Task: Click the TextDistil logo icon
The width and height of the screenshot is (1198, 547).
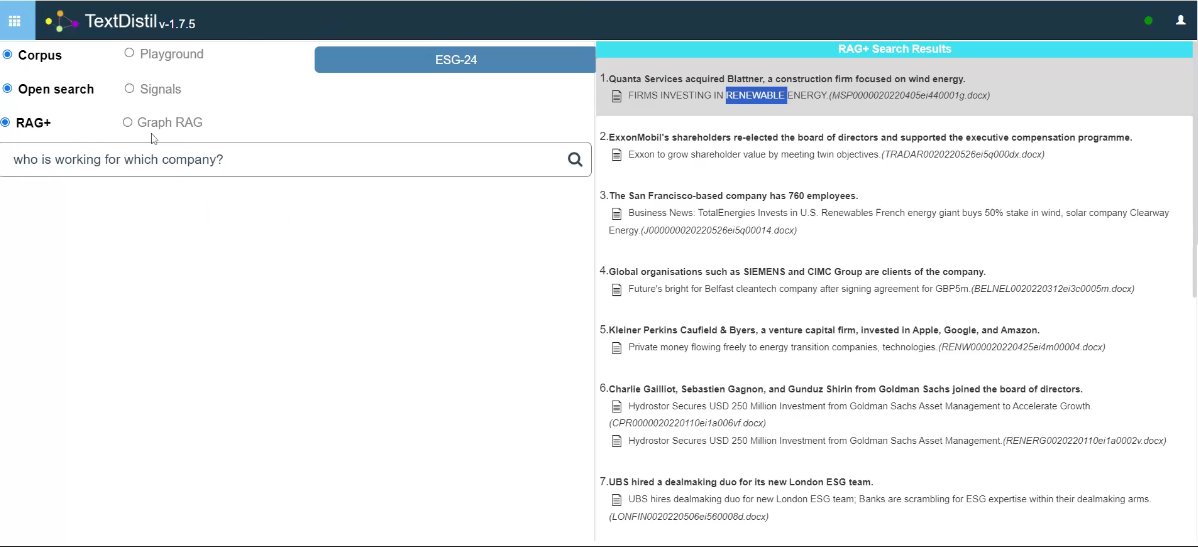Action: [x=62, y=21]
